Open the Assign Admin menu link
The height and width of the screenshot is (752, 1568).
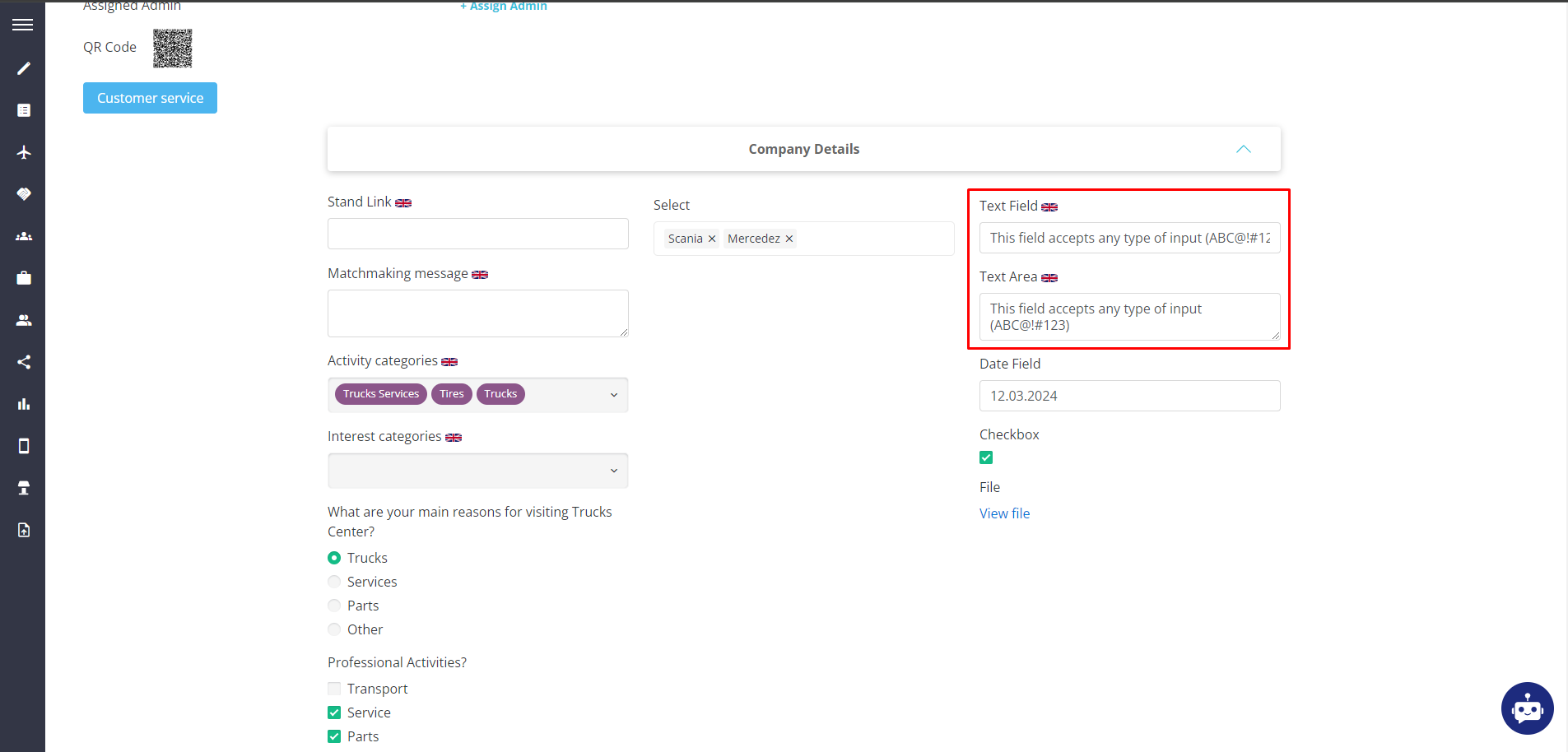503,6
